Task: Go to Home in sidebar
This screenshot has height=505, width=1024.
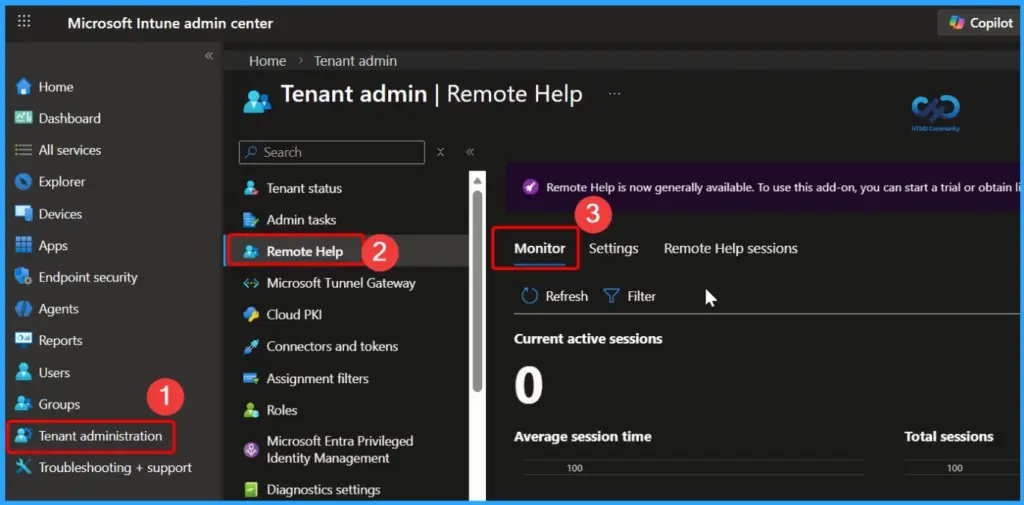Action: pyautogui.click(x=56, y=87)
